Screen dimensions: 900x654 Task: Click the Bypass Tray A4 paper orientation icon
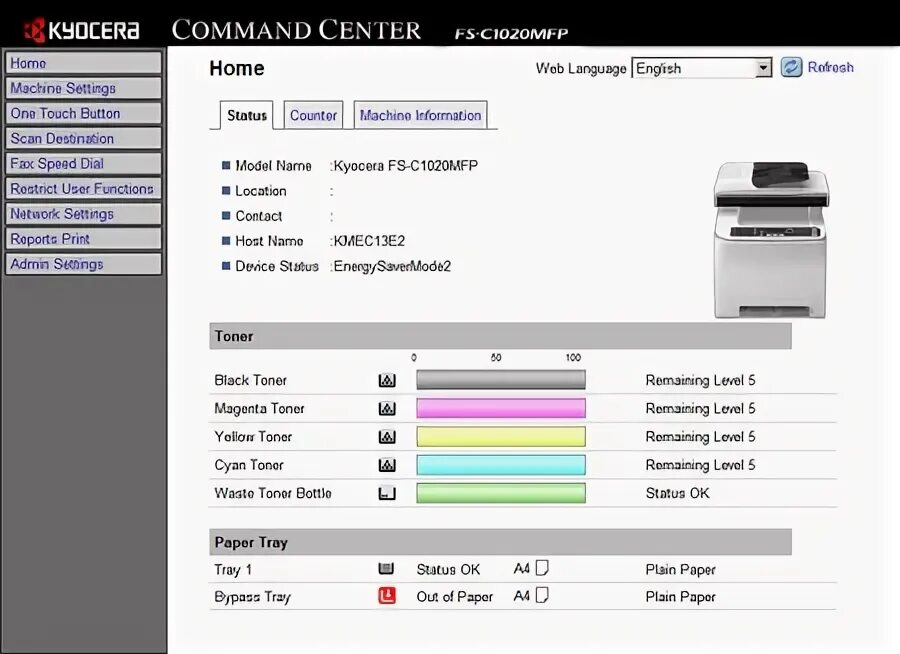[542, 595]
